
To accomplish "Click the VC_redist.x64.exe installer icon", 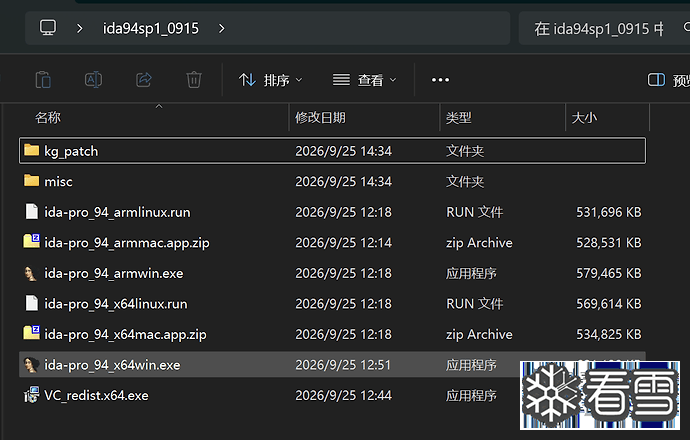I will [31, 395].
